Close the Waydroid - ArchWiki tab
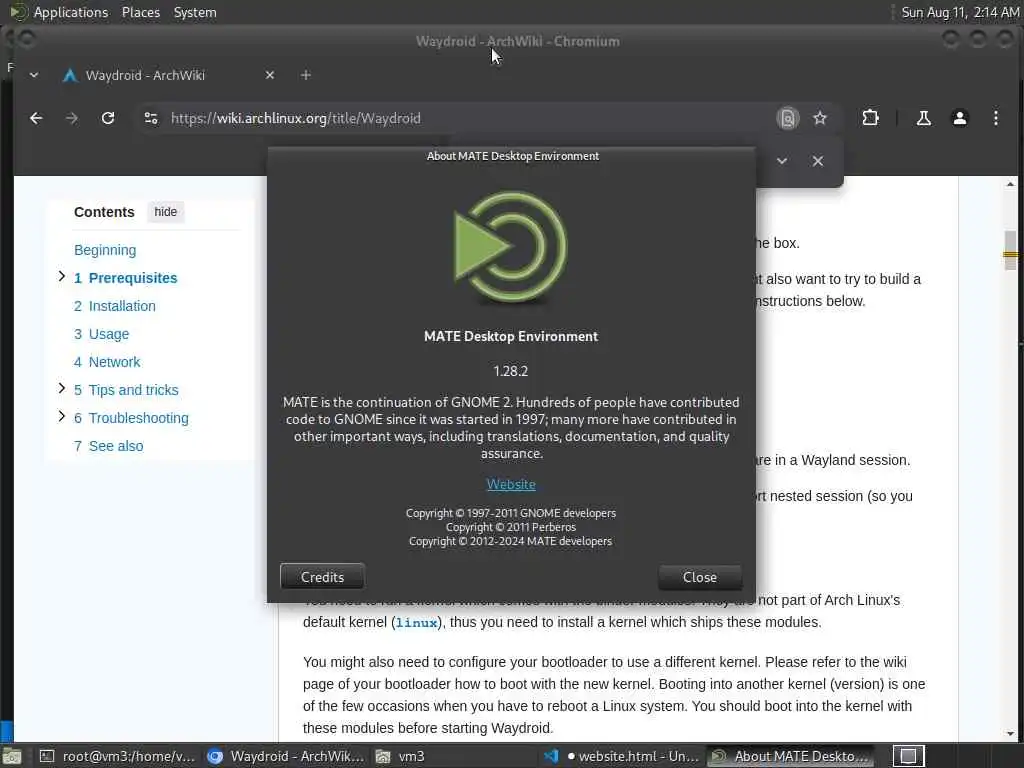Image resolution: width=1024 pixels, height=768 pixels. (x=270, y=75)
